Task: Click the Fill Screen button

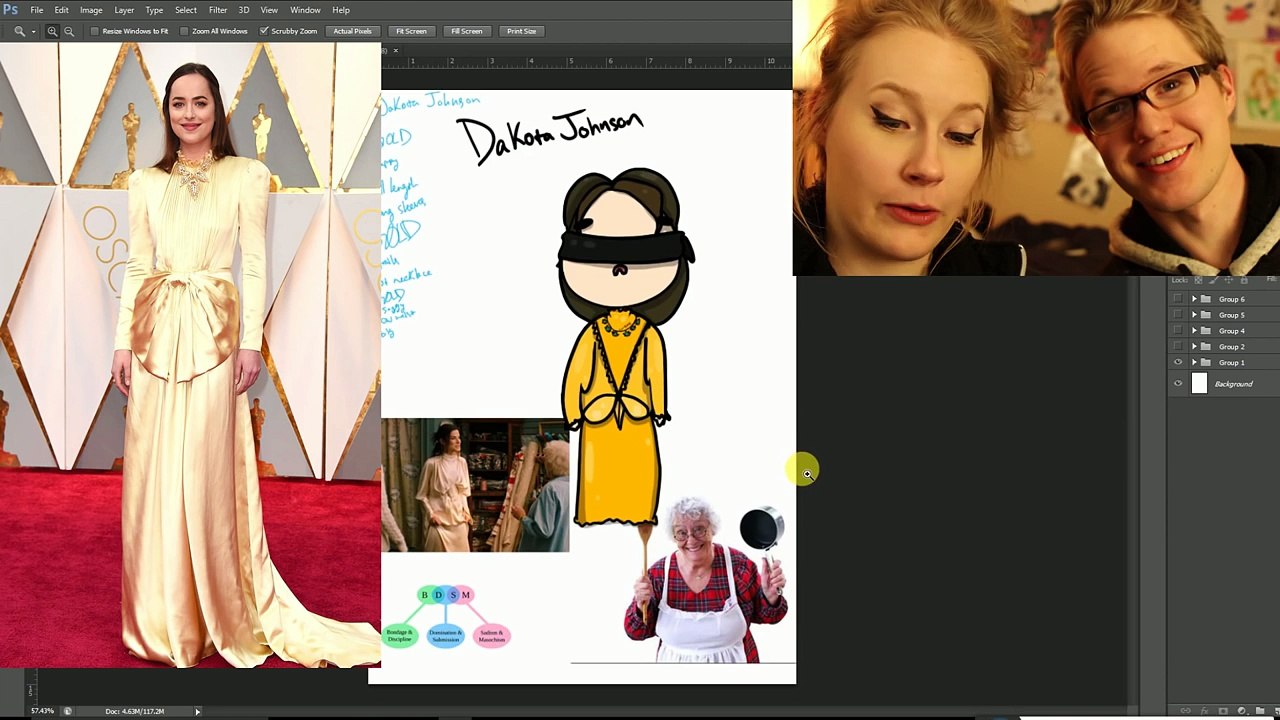Action: (x=466, y=31)
